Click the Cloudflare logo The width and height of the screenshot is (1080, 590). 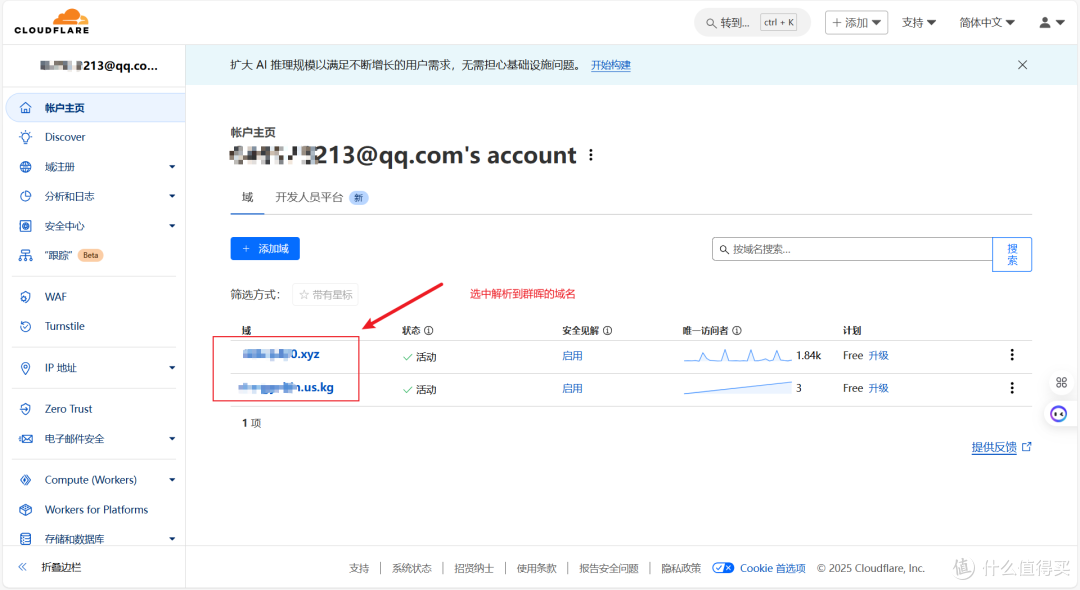point(52,22)
